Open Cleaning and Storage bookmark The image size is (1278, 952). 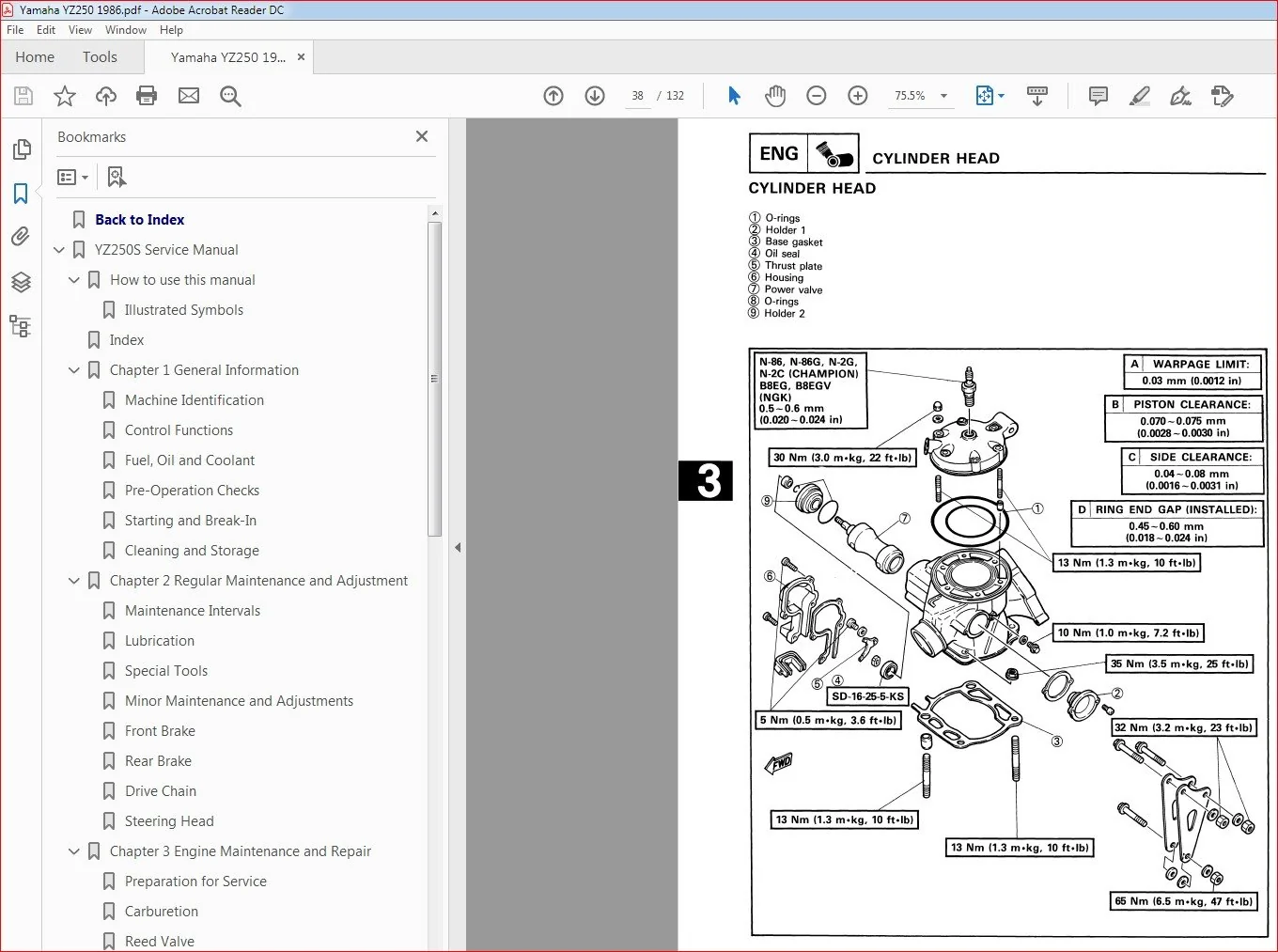pyautogui.click(x=192, y=551)
